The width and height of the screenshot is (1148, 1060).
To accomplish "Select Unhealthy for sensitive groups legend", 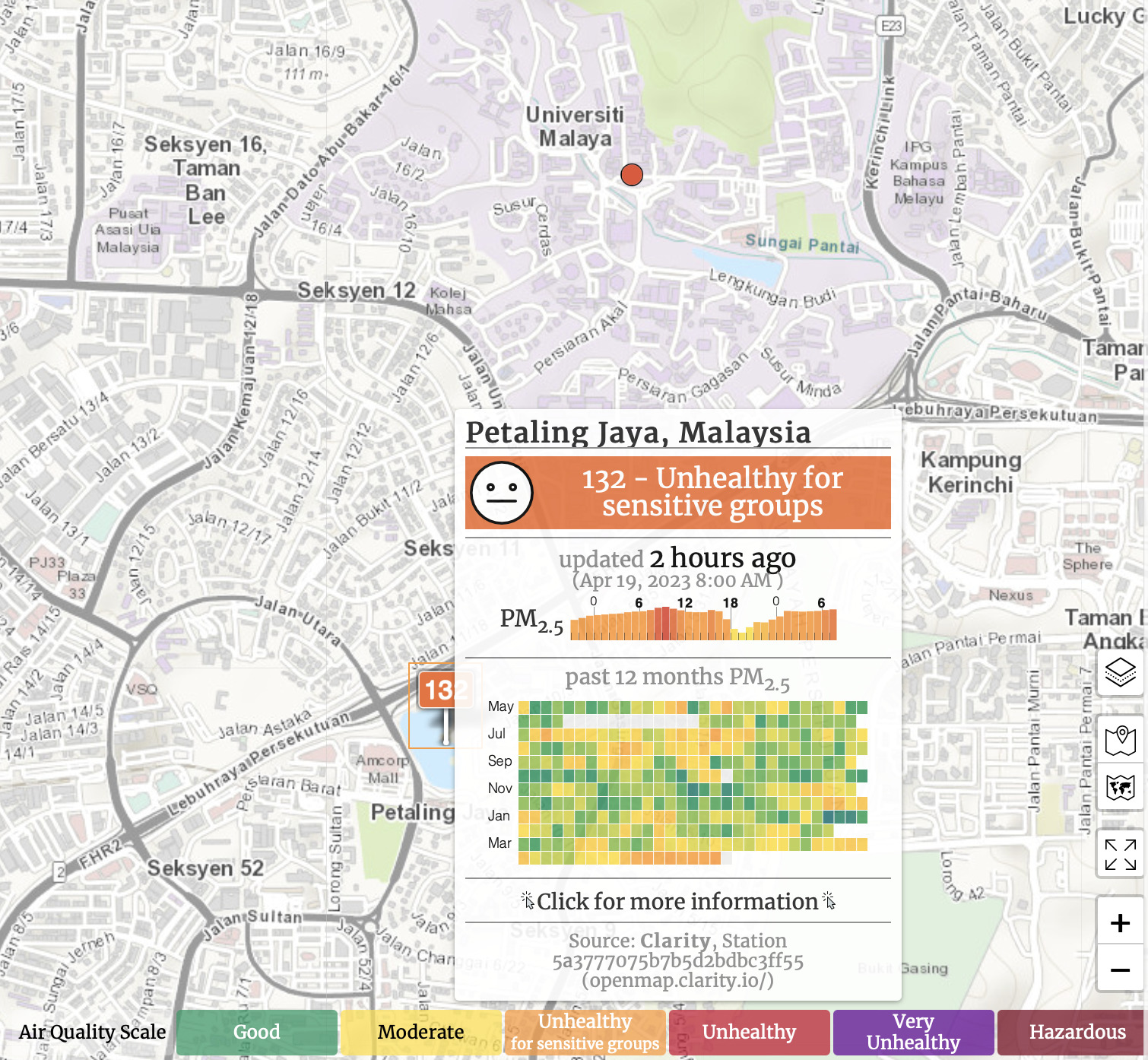I will (x=585, y=1032).
